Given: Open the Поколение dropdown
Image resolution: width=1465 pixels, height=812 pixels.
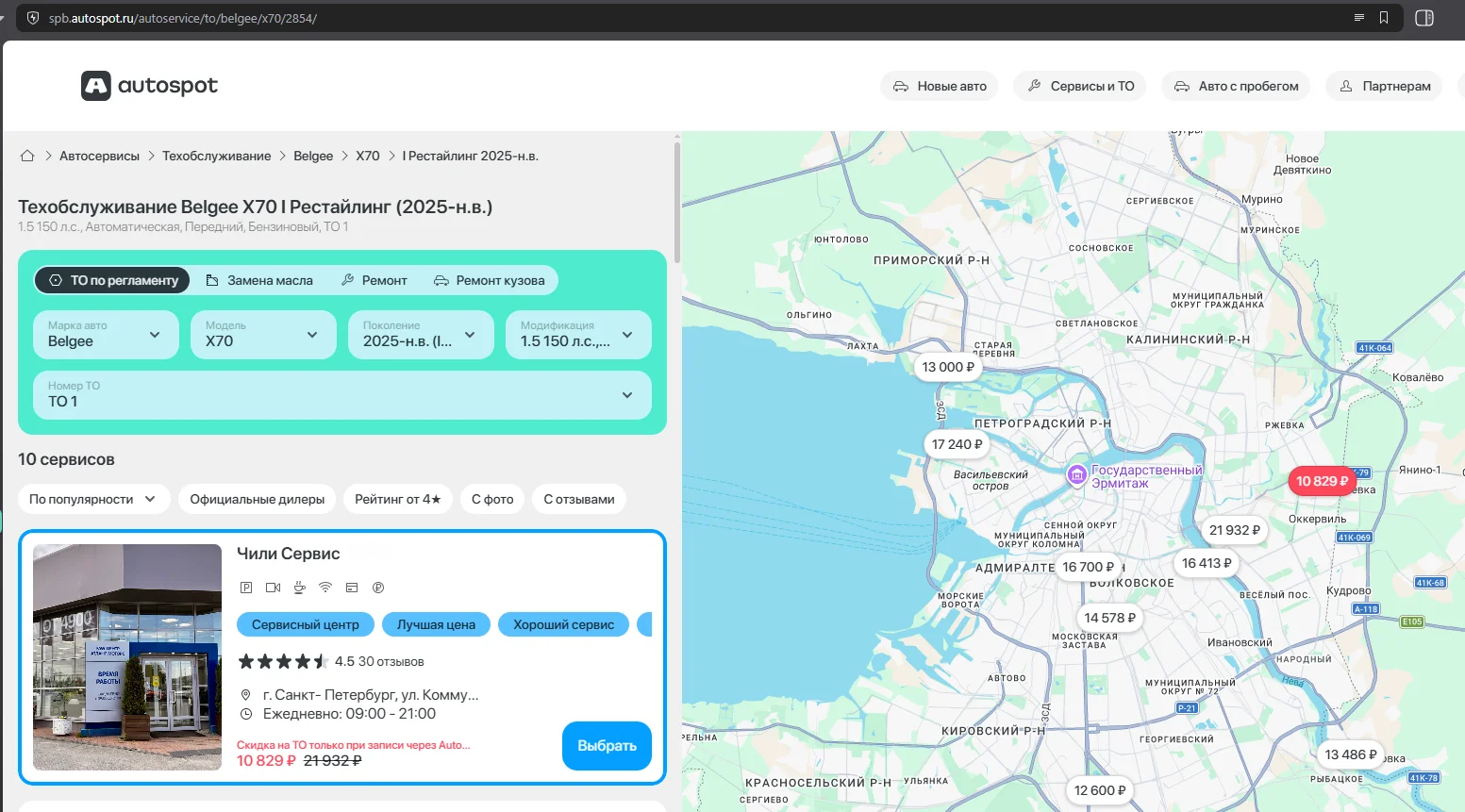Looking at the screenshot, I should (x=421, y=335).
